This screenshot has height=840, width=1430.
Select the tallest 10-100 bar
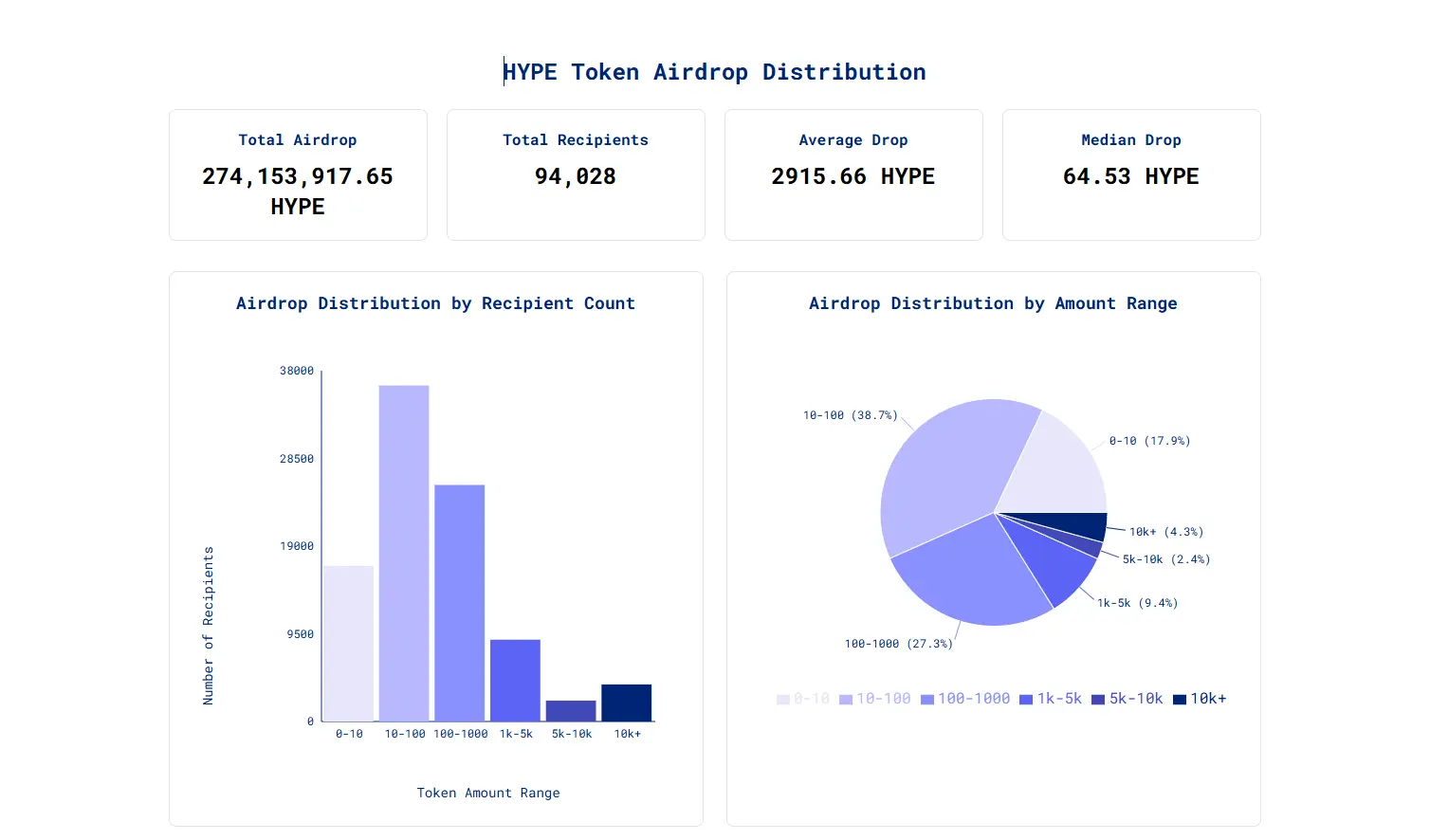point(404,550)
